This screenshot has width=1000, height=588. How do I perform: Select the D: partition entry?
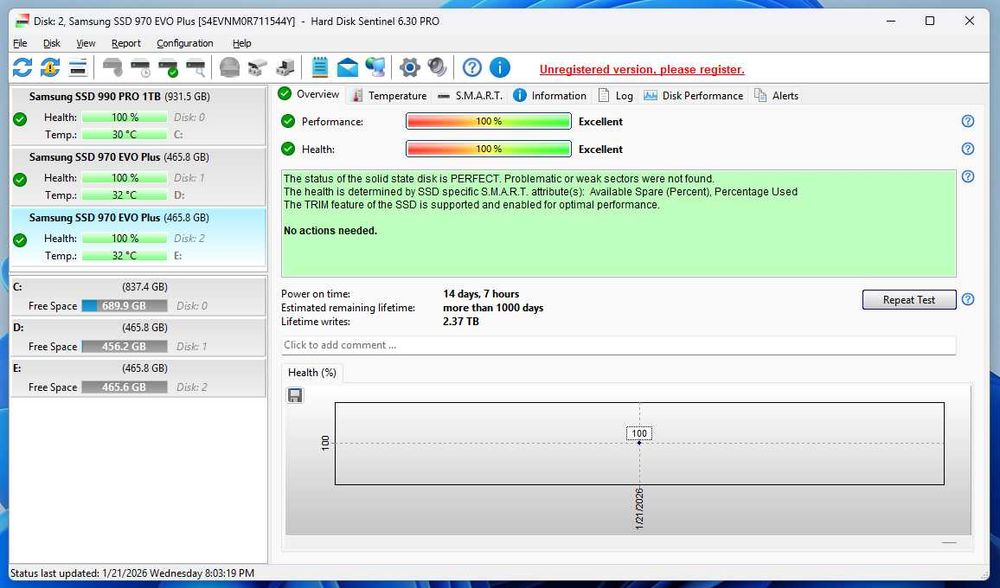point(138,337)
